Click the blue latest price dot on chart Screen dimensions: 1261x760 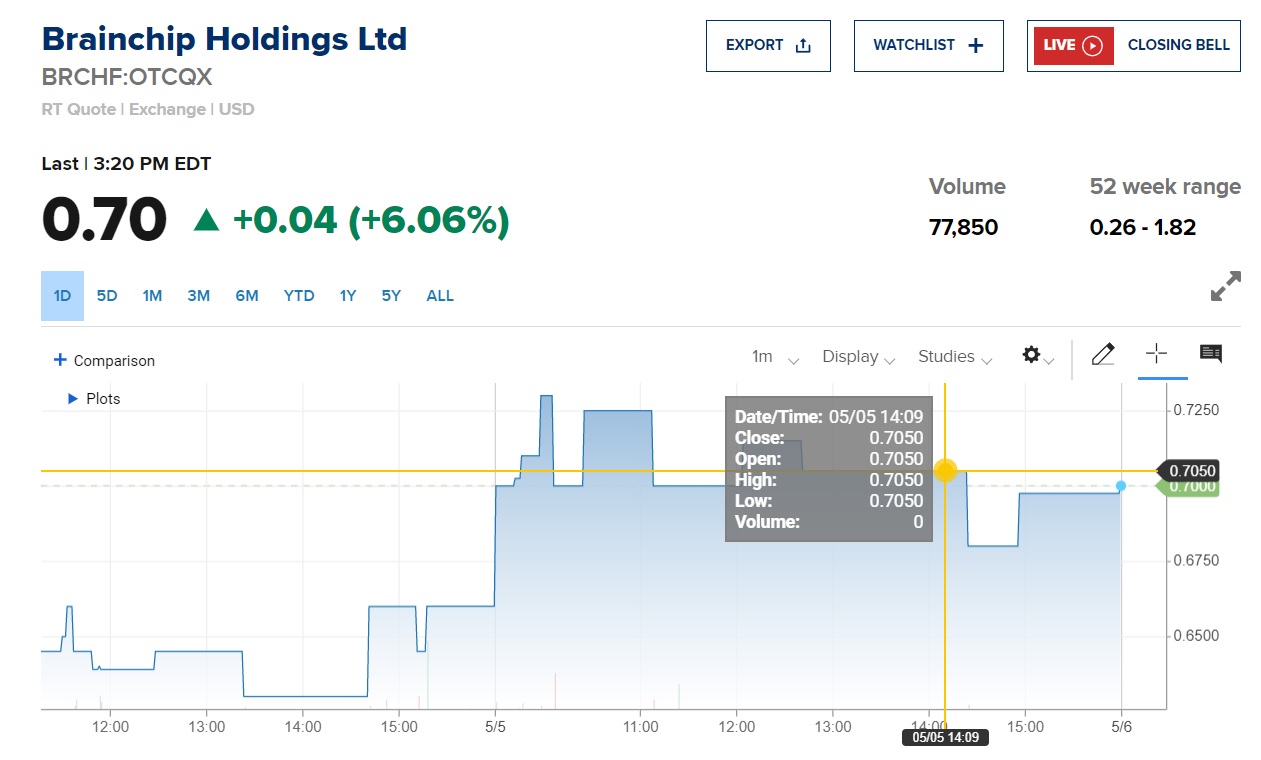pyautogui.click(x=1121, y=486)
